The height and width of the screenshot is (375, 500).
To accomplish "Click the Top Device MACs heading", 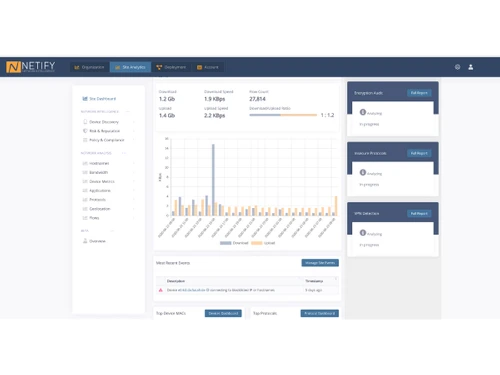I will pos(171,313).
